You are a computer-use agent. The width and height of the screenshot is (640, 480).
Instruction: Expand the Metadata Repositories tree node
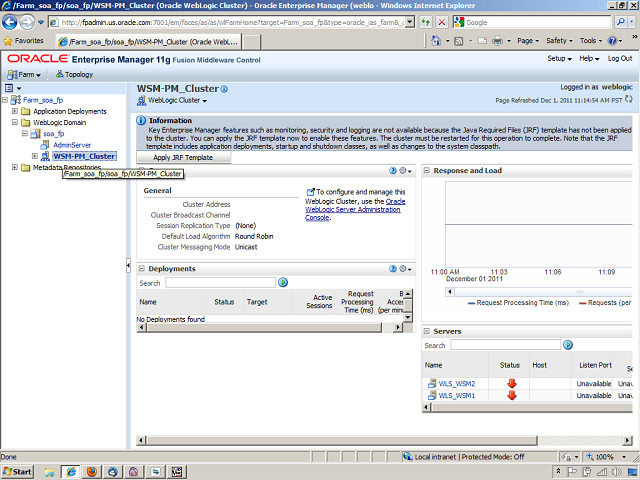tap(15, 167)
